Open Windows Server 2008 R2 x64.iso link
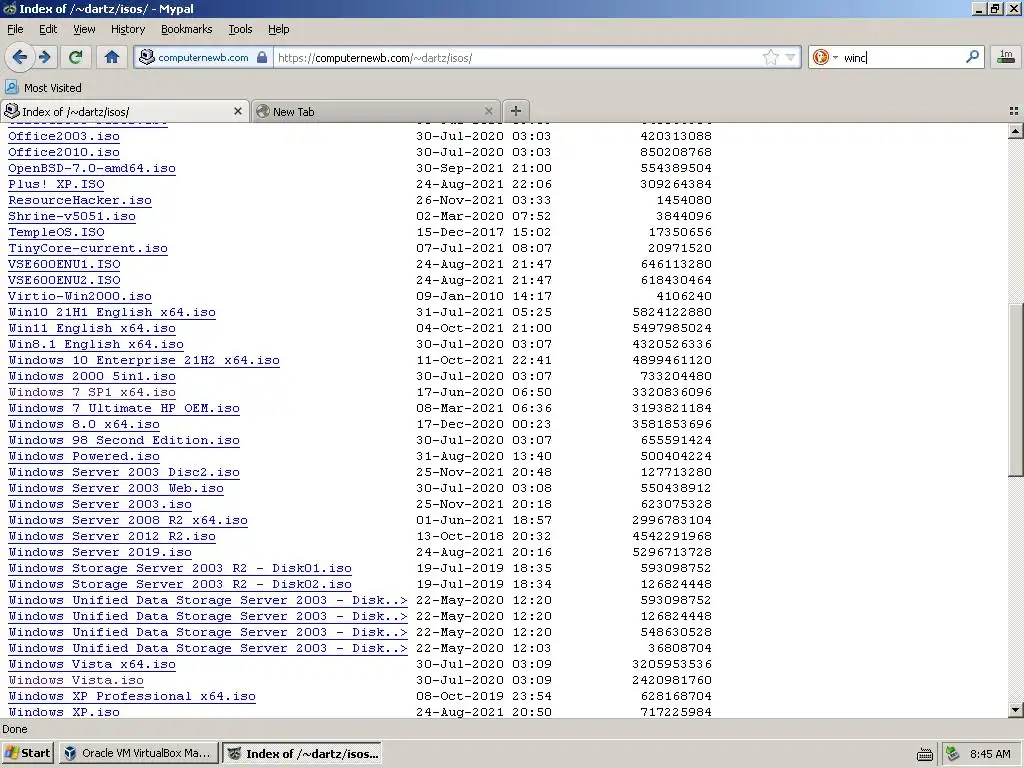Screen dimensions: 1024x768 pyautogui.click(x=128, y=520)
